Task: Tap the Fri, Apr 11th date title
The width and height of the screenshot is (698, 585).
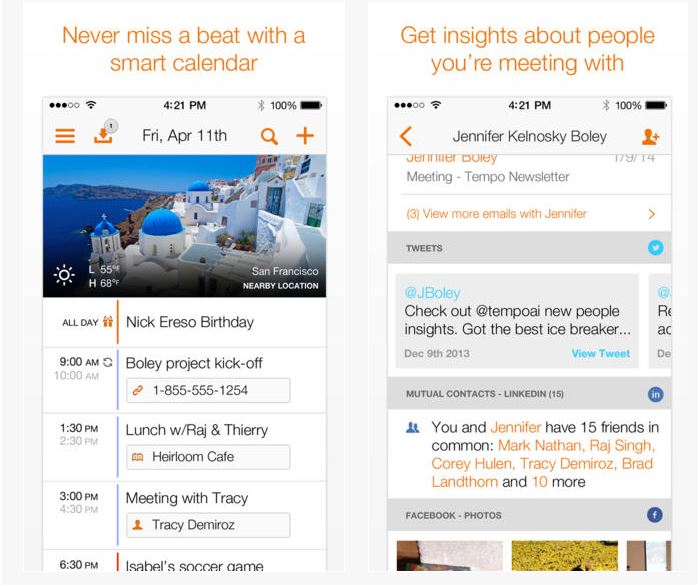Action: (184, 135)
